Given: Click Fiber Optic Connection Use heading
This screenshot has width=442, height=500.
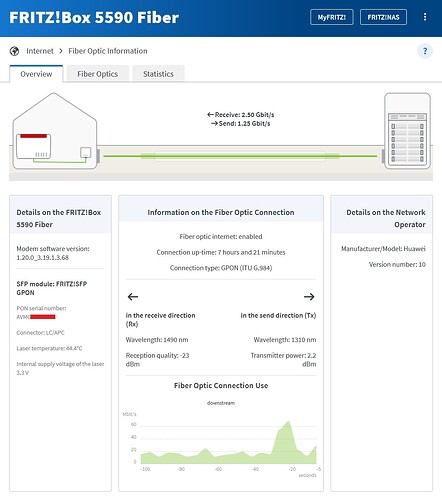Looking at the screenshot, I should point(221,385).
